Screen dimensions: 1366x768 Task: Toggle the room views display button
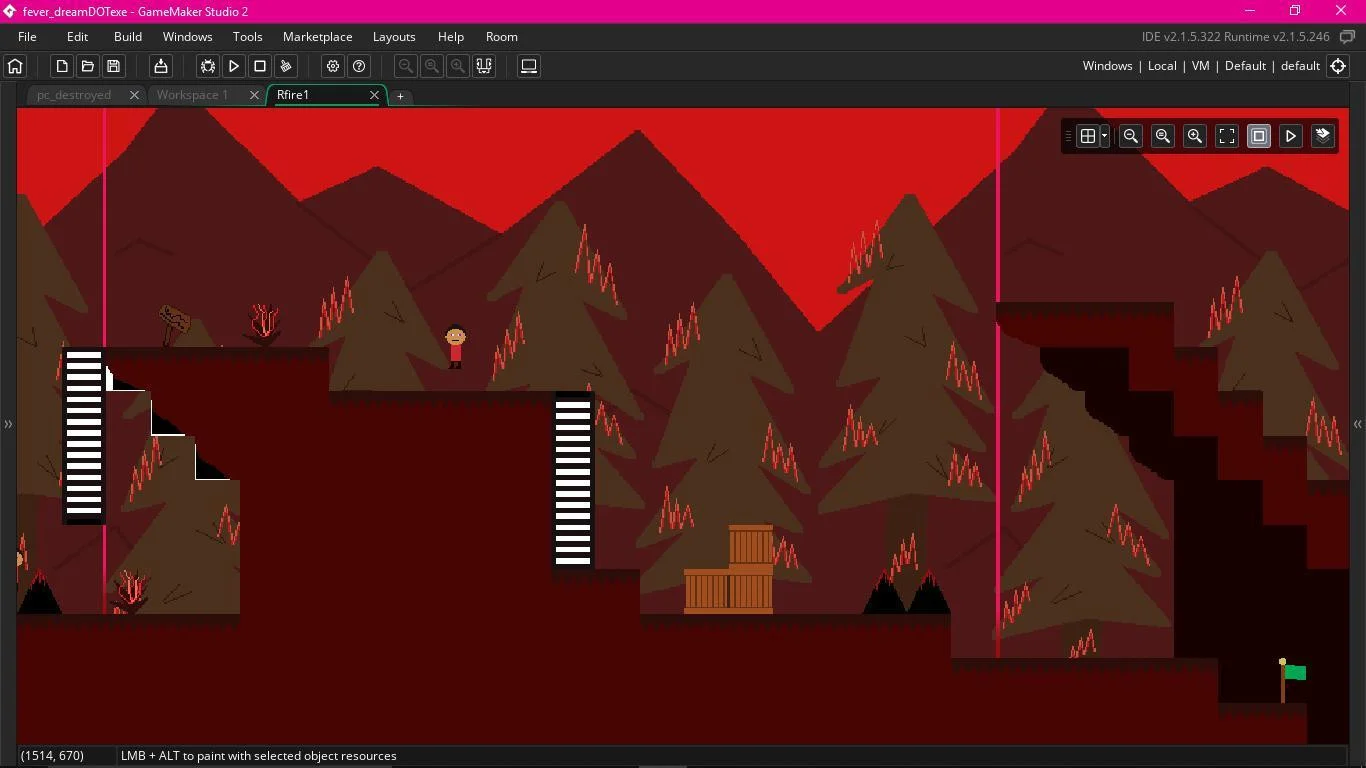click(1259, 136)
